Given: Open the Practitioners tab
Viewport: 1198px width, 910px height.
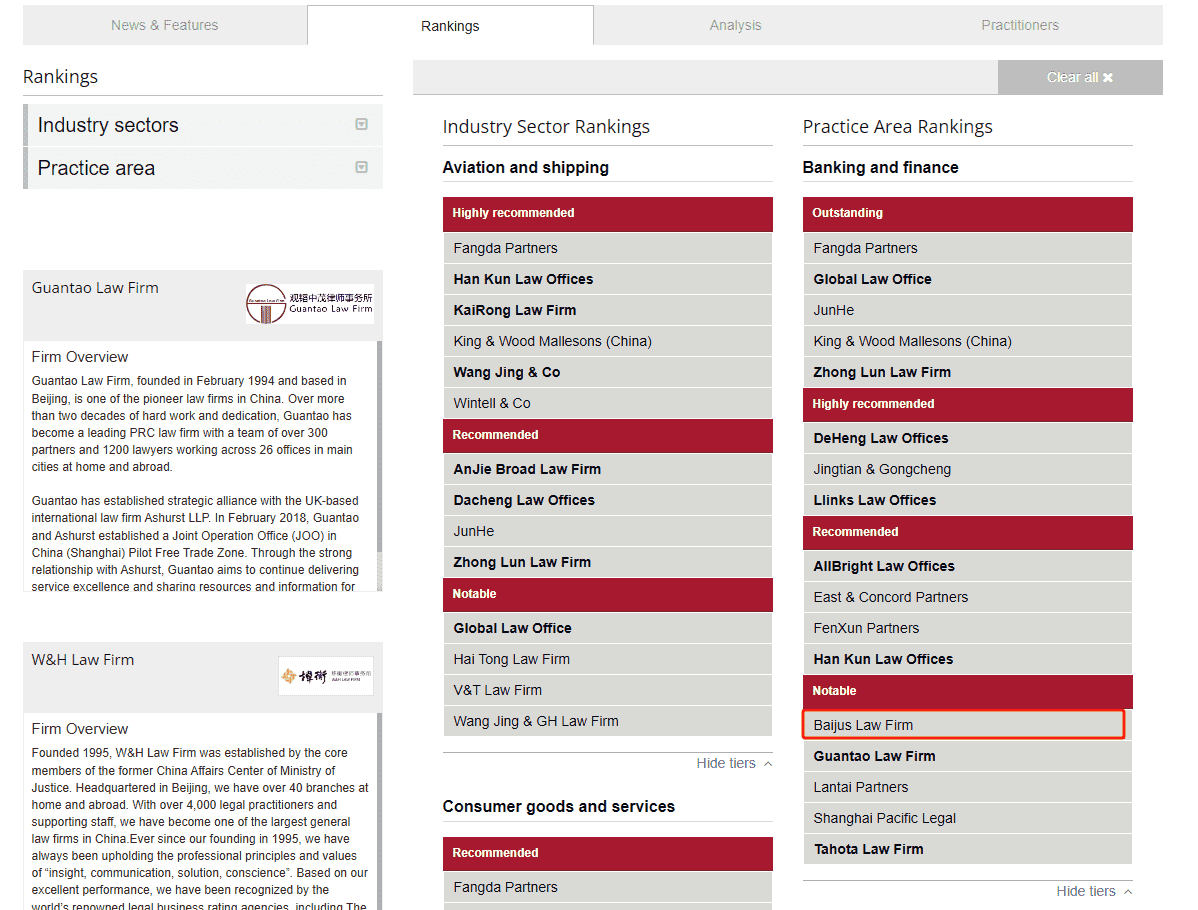Looking at the screenshot, I should (1020, 25).
